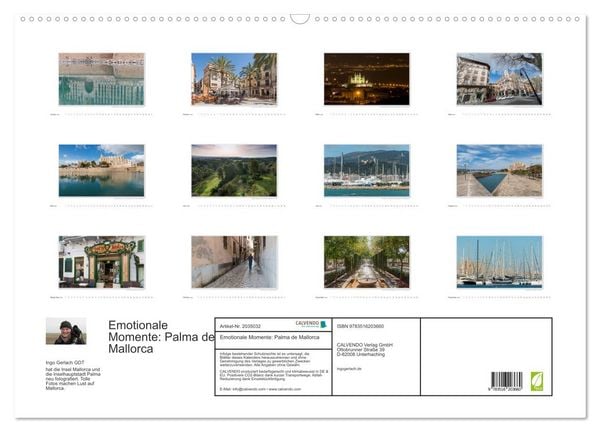
Task: Click the info@calvendo.com contact line
Action: (260, 389)
